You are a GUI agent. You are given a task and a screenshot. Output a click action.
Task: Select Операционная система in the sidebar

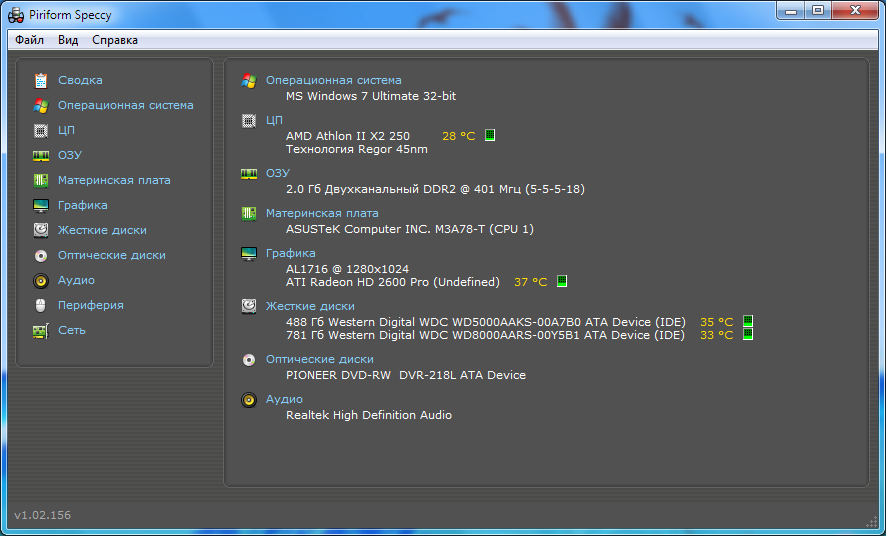[x=125, y=105]
